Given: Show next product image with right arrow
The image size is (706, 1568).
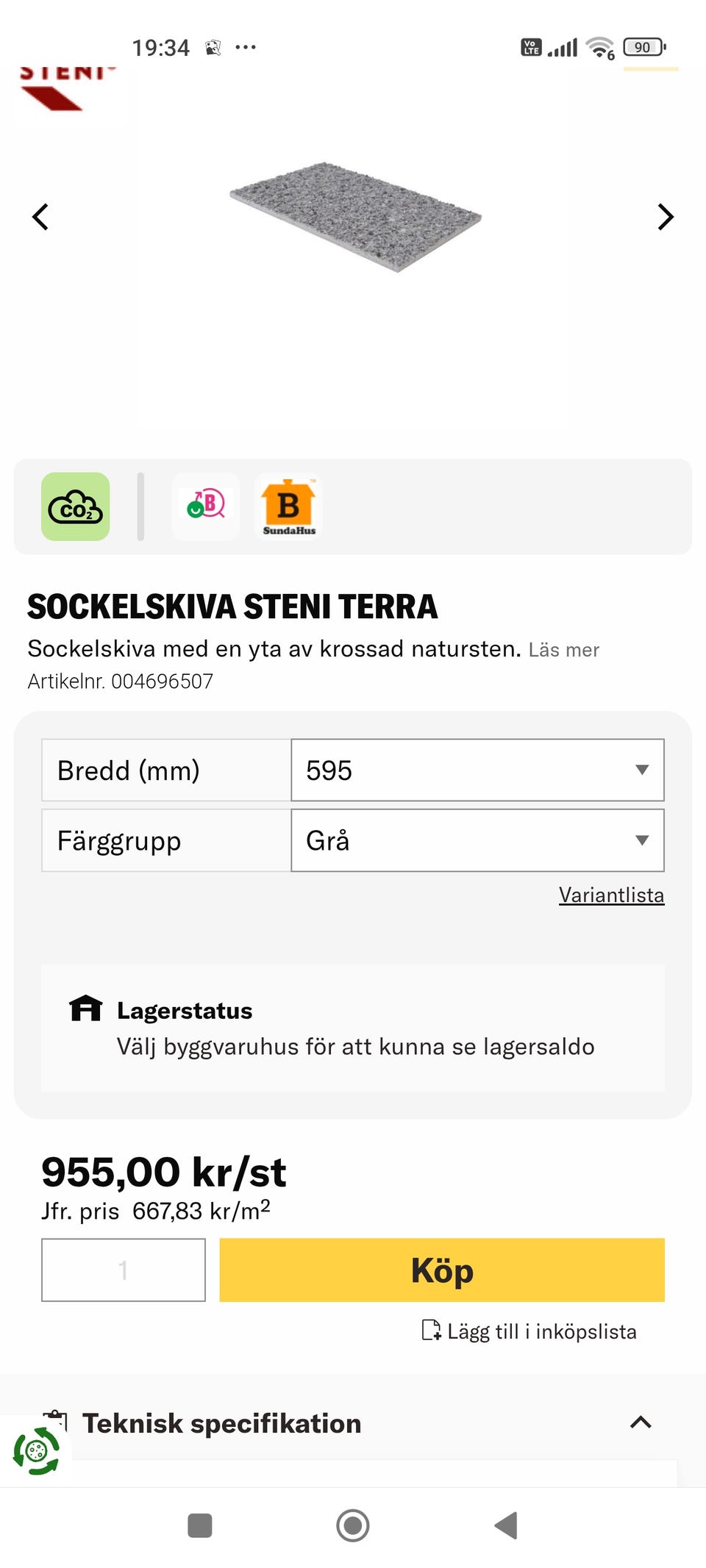Looking at the screenshot, I should tap(665, 217).
